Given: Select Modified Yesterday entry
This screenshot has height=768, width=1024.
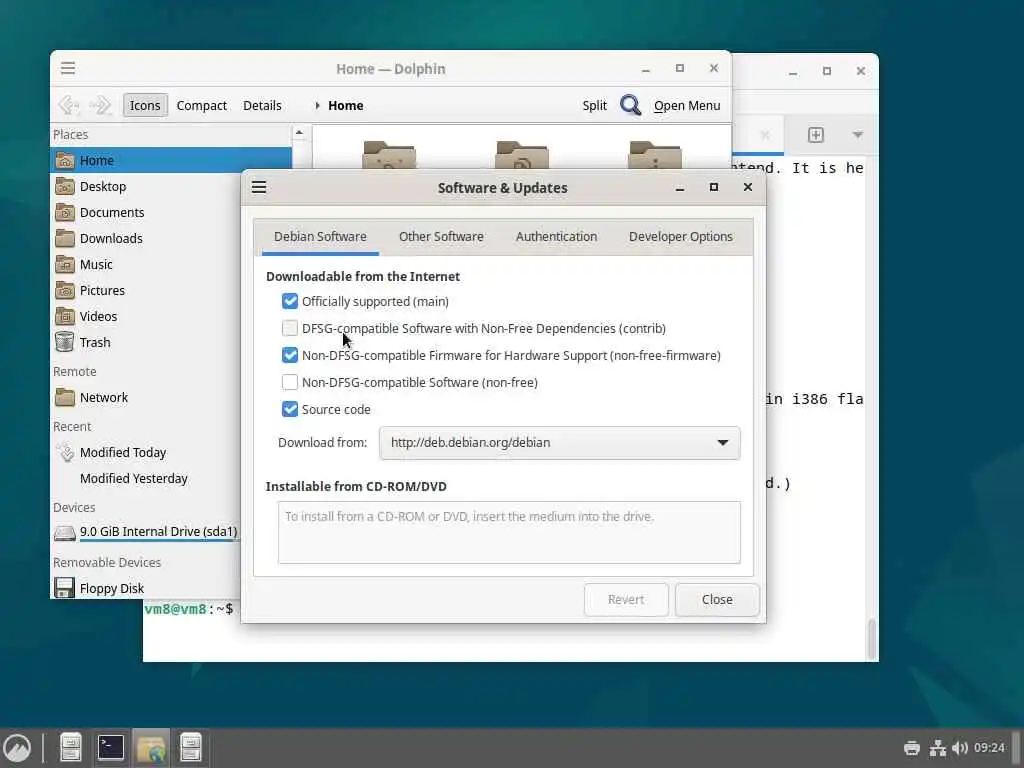Looking at the screenshot, I should (133, 478).
